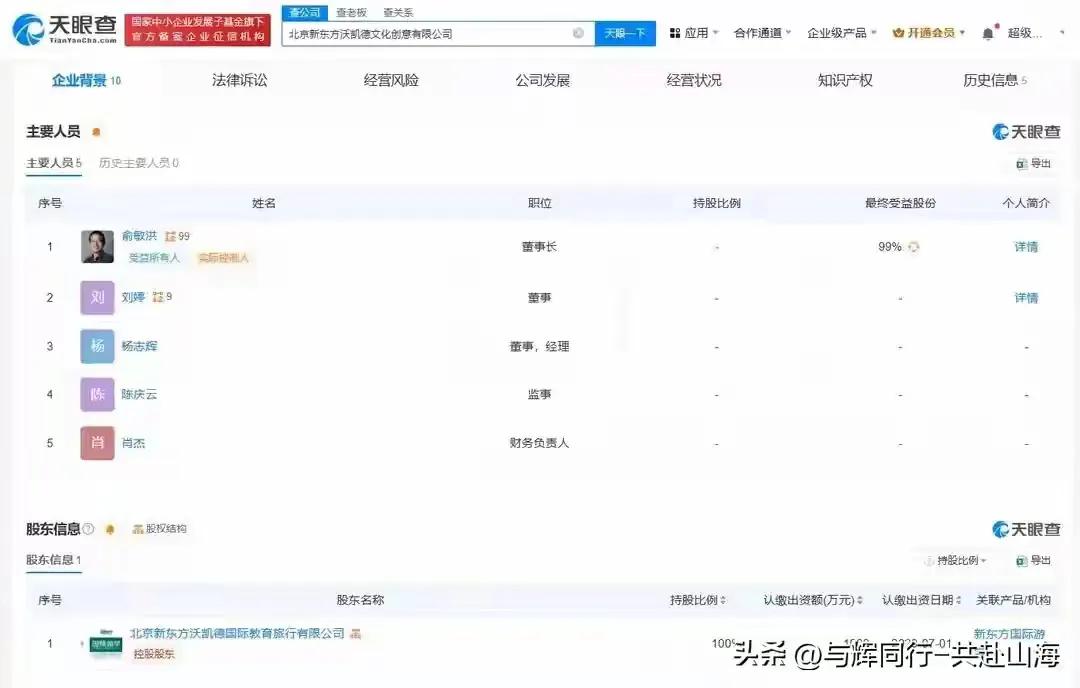Switch to 知识产权 tab
This screenshot has width=1080, height=688.
(845, 81)
